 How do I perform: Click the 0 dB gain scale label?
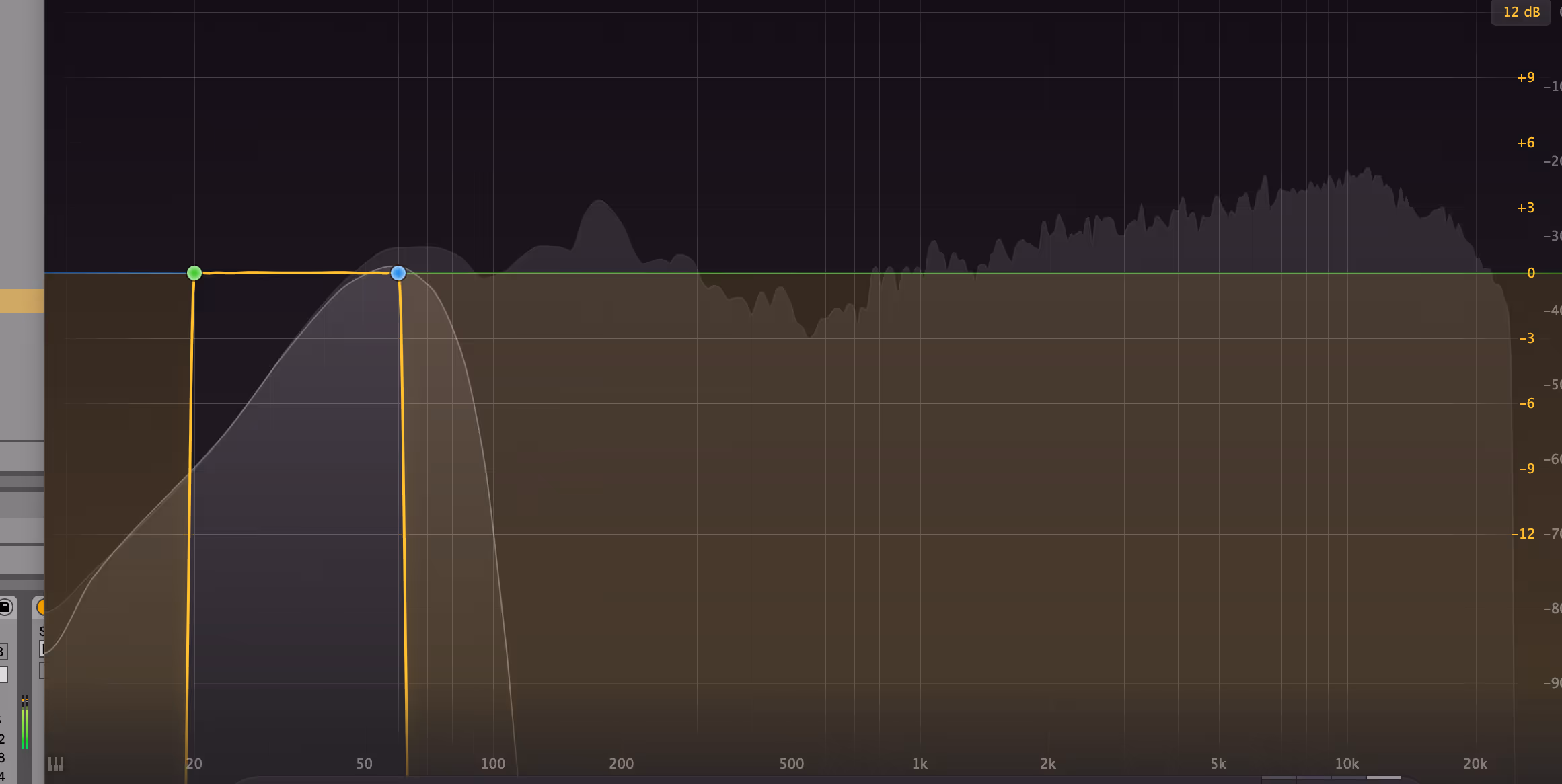point(1531,273)
